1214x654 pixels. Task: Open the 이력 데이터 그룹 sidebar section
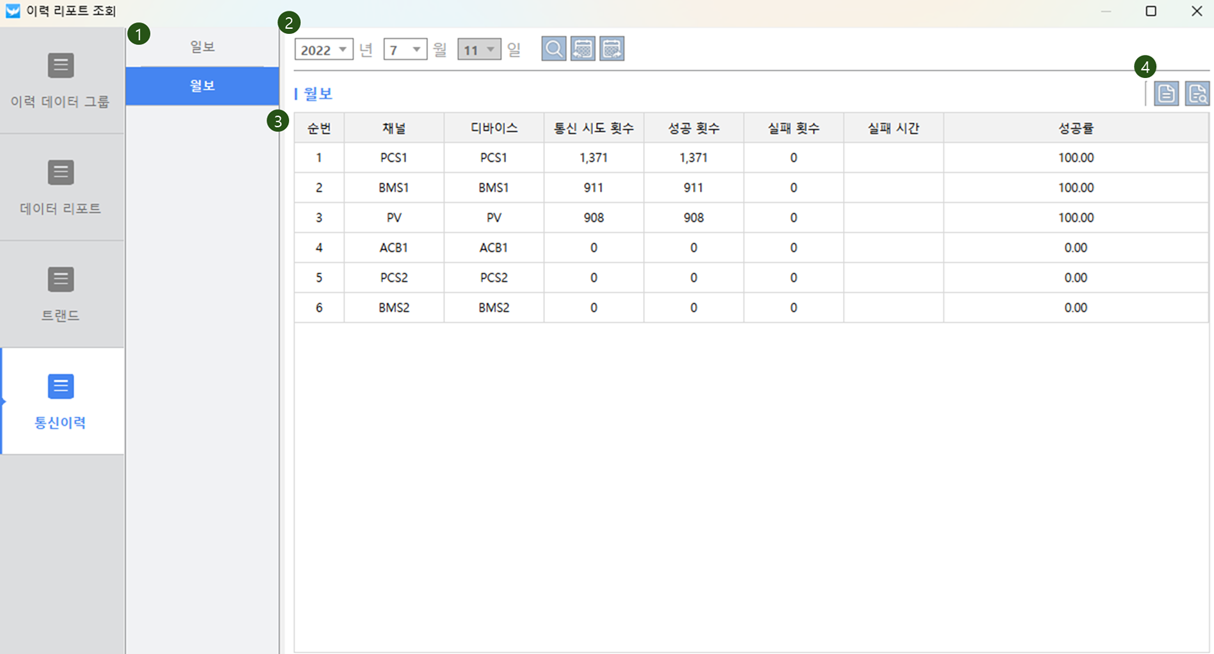[61, 80]
